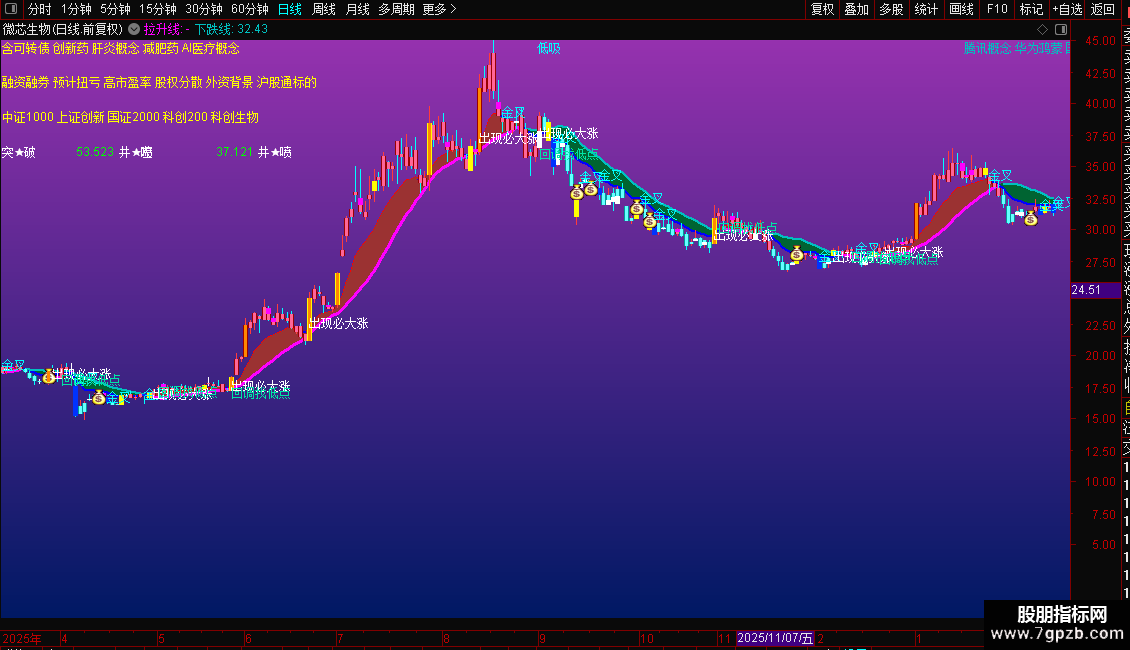Click the 预计扭亏 tag
1130x650 pixels.
tap(76, 82)
